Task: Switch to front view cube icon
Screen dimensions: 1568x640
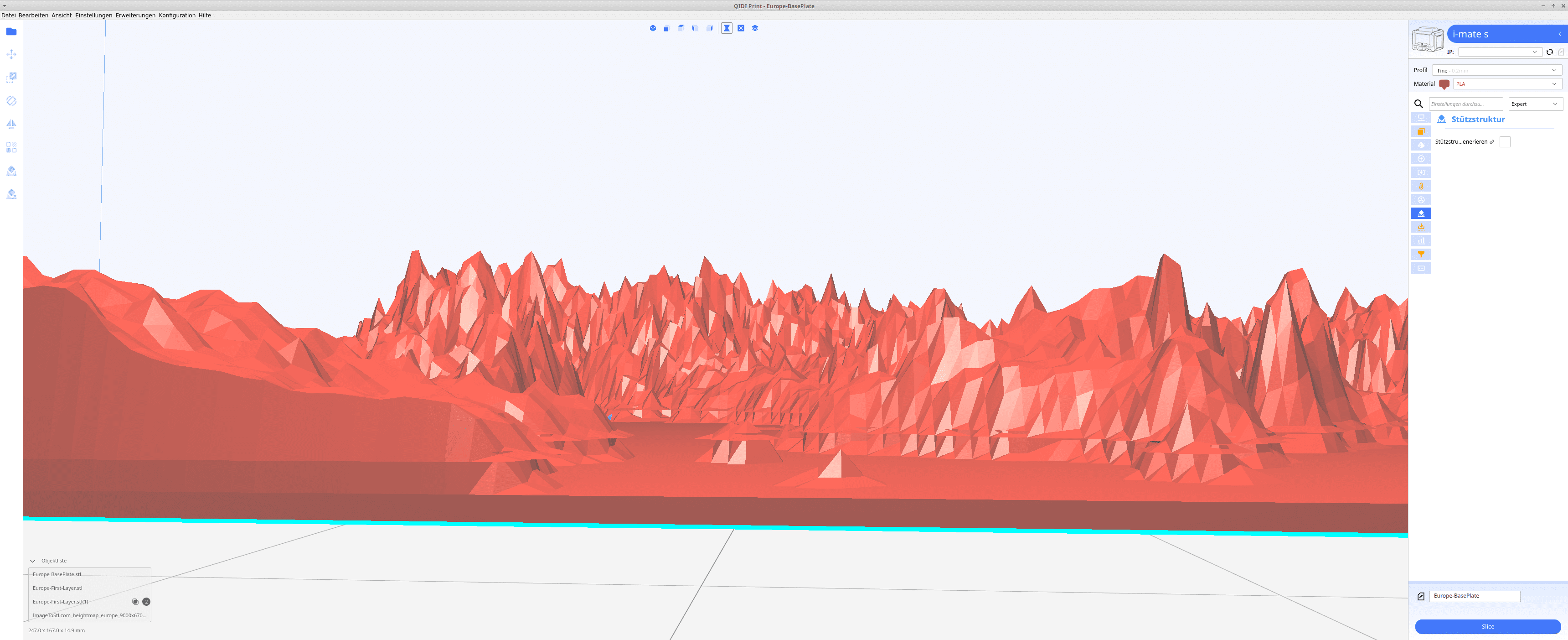Action: coord(666,28)
